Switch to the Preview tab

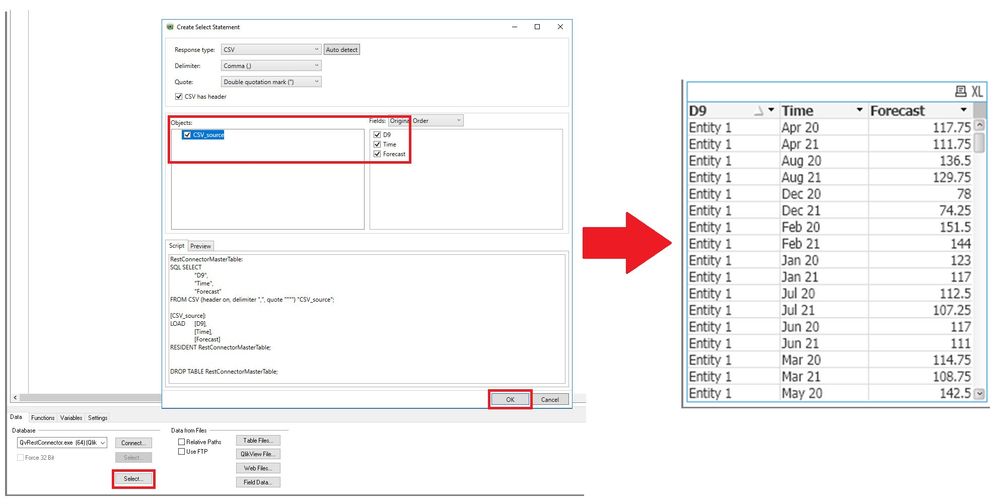point(200,246)
